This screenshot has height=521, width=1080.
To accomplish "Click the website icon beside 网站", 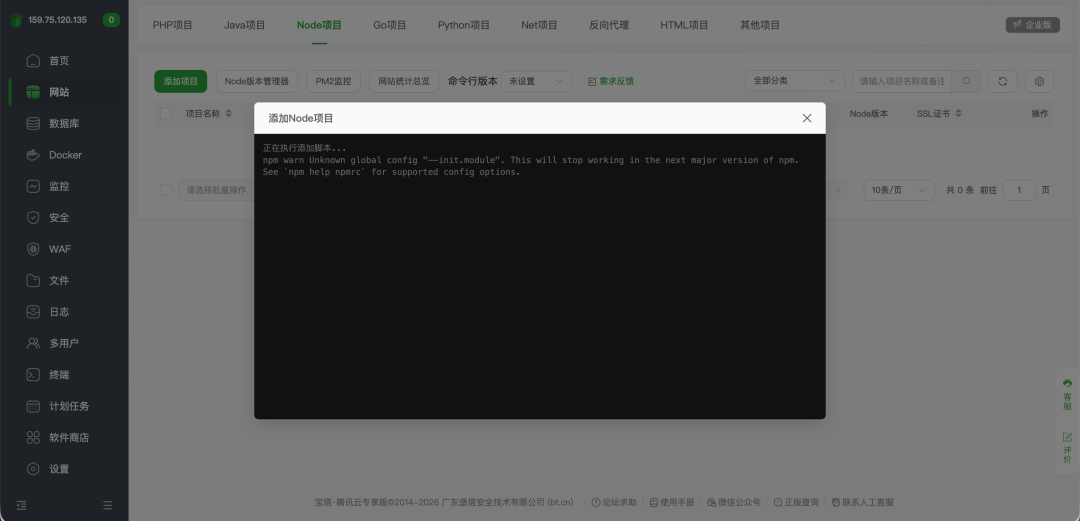I will 33,92.
